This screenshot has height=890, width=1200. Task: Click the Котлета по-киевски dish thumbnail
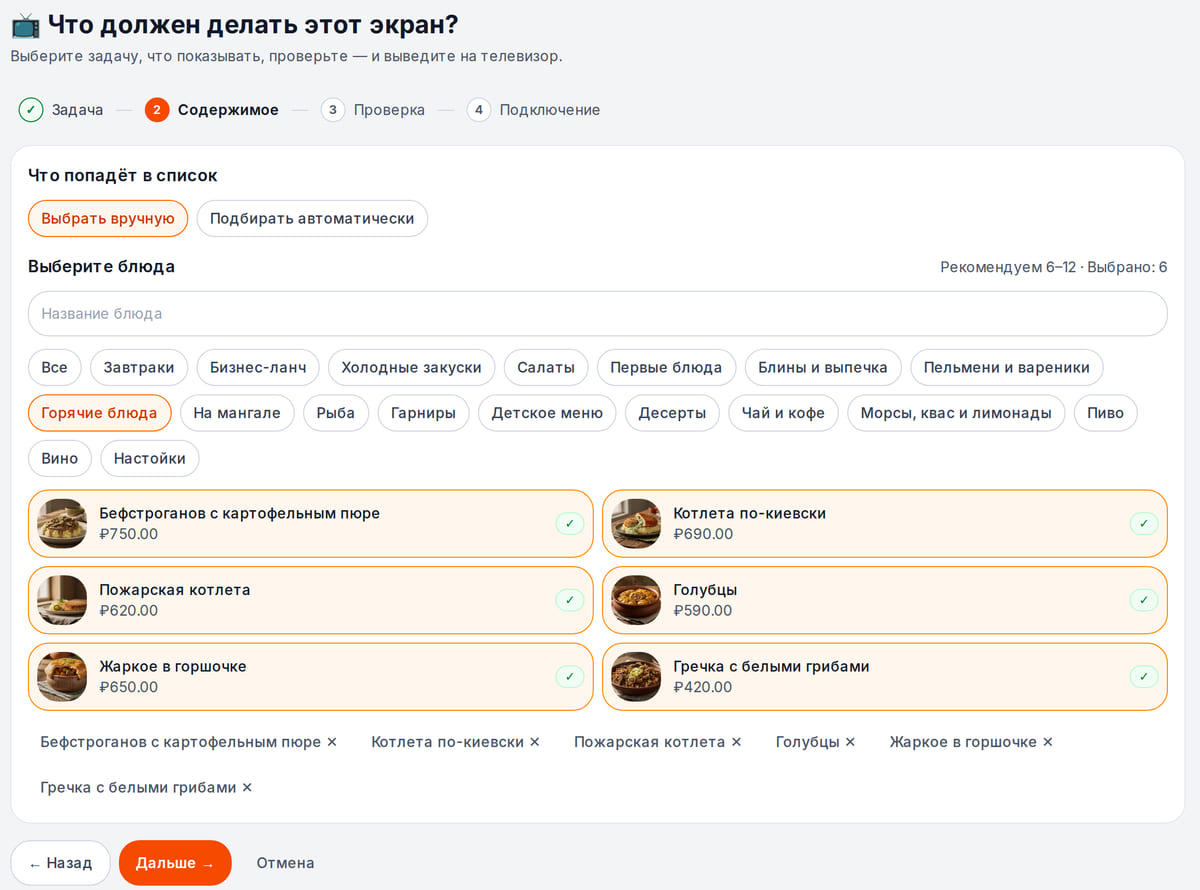[x=636, y=523]
